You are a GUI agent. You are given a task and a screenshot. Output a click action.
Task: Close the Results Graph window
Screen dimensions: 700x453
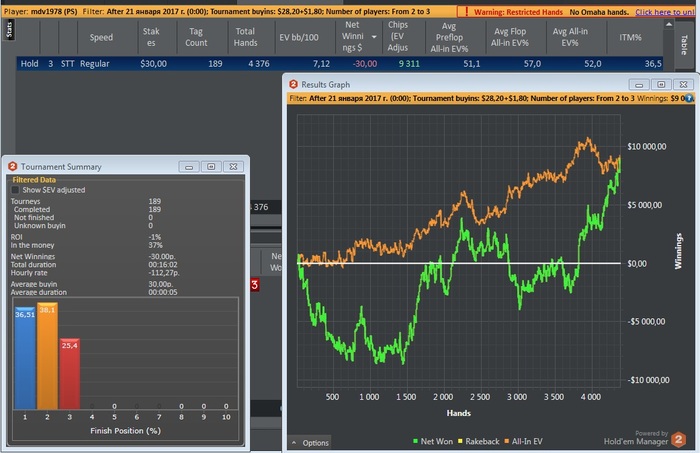point(683,84)
